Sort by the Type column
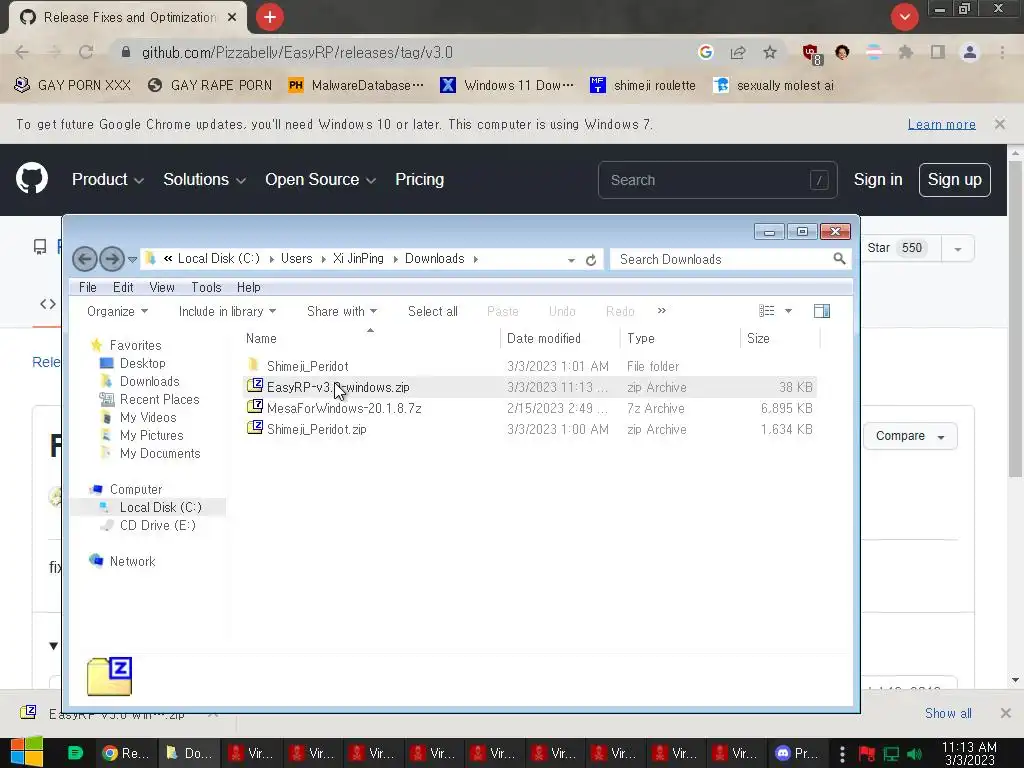The image size is (1024, 768). coord(641,338)
